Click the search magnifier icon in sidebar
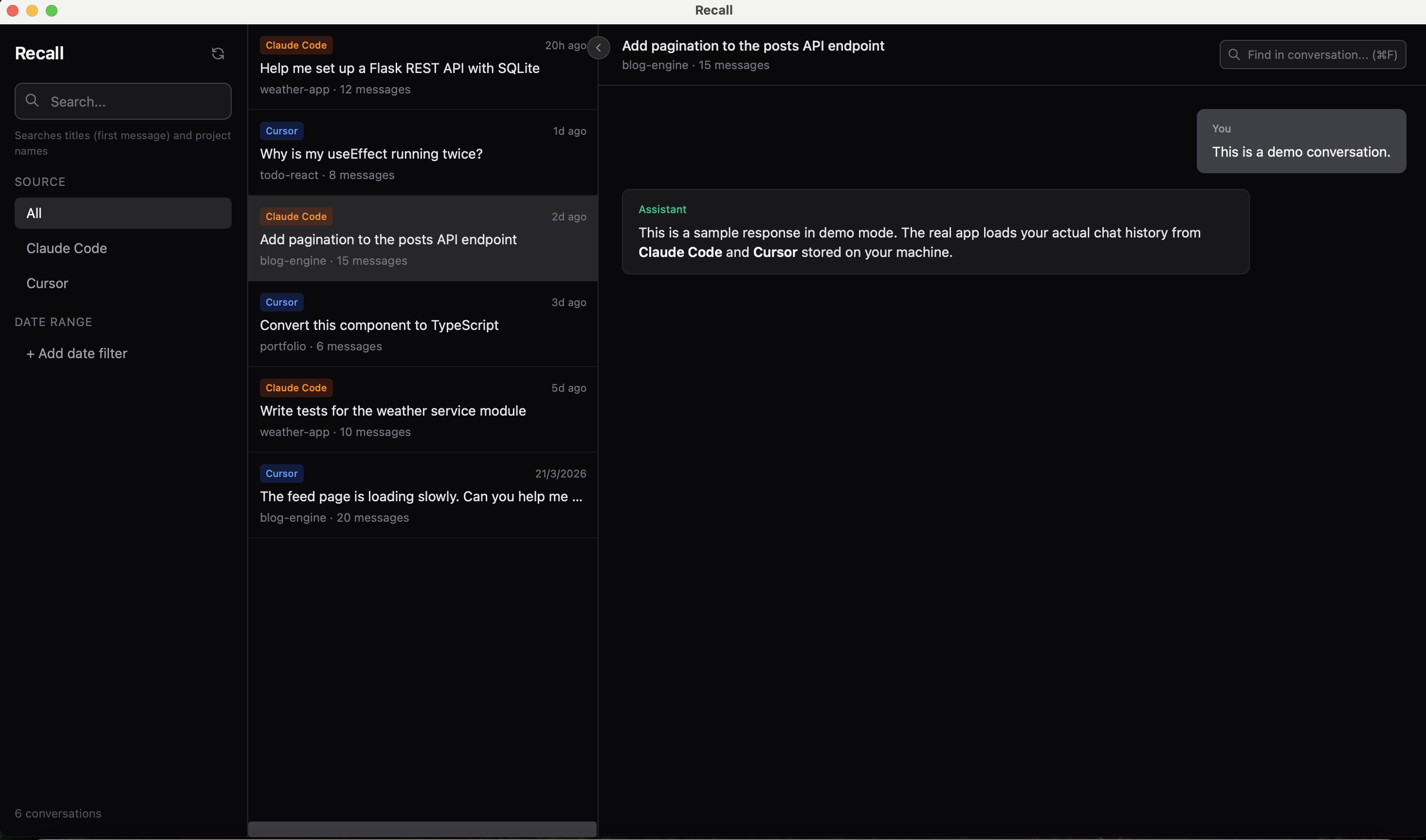 pyautogui.click(x=33, y=101)
